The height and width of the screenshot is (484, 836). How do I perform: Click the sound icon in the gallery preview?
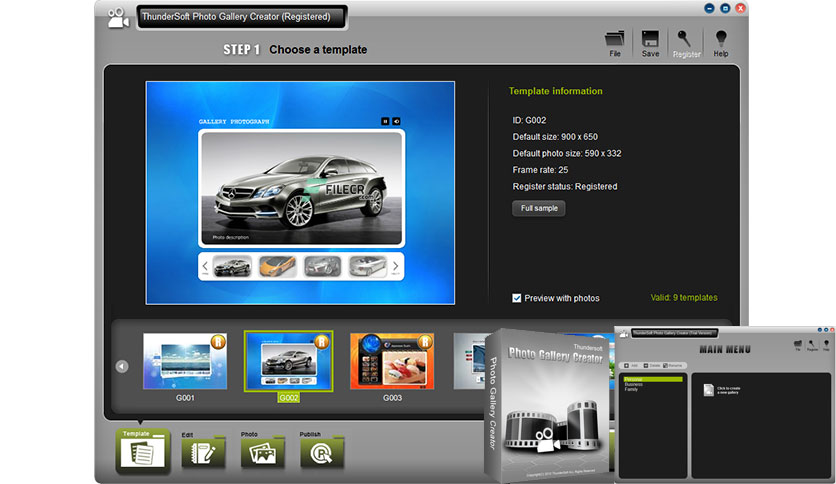click(x=396, y=122)
